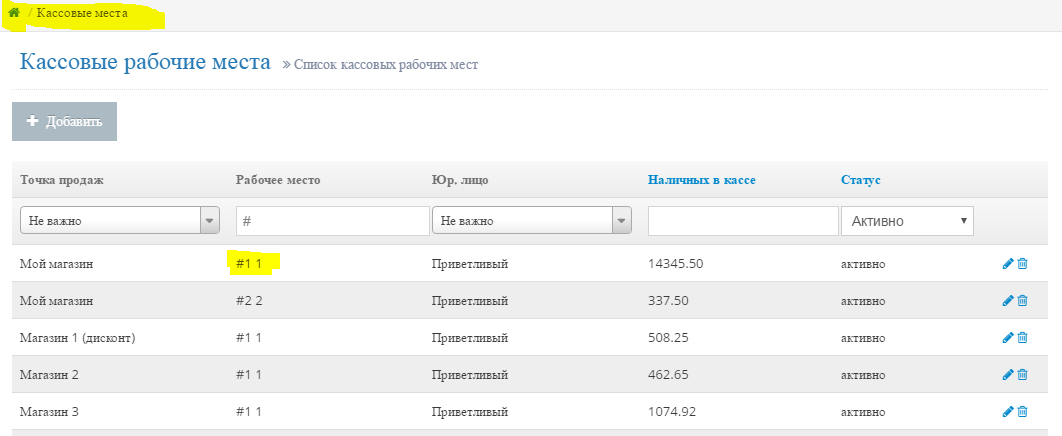
Task: Delete the Магазин 2 row
Action: point(1022,375)
